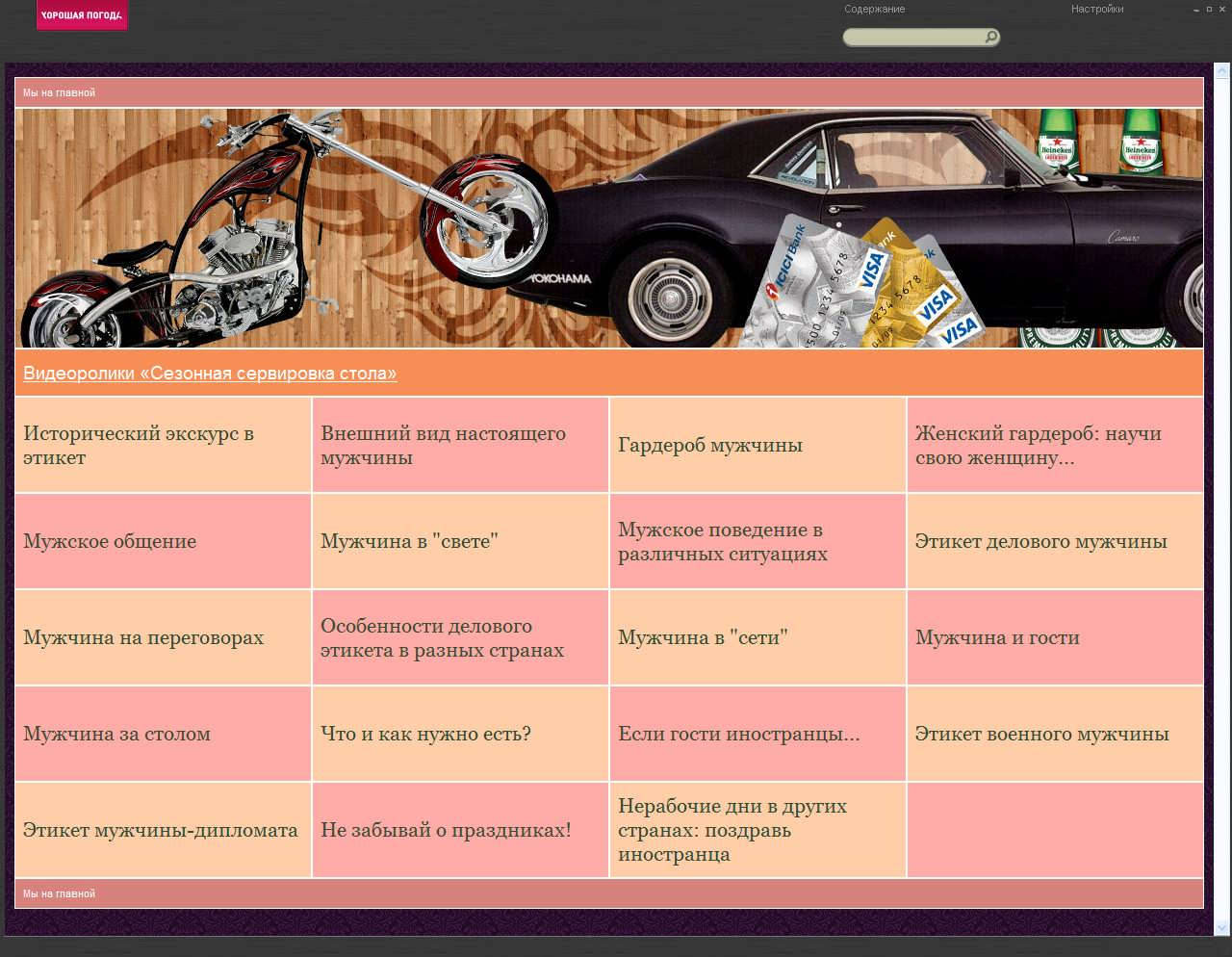Click the motorcycle and car banner image

click(608, 228)
